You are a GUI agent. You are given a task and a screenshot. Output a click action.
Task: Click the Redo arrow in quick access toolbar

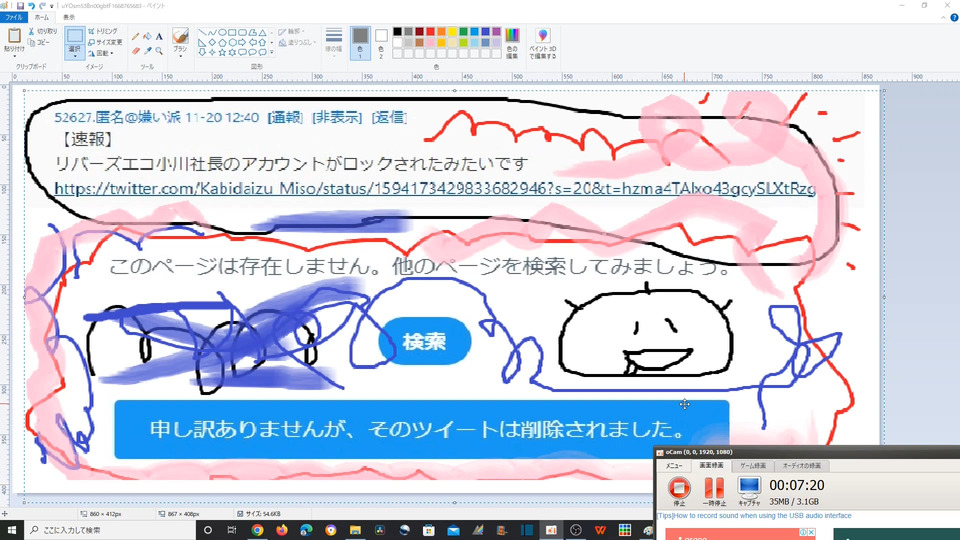pyautogui.click(x=42, y=6)
